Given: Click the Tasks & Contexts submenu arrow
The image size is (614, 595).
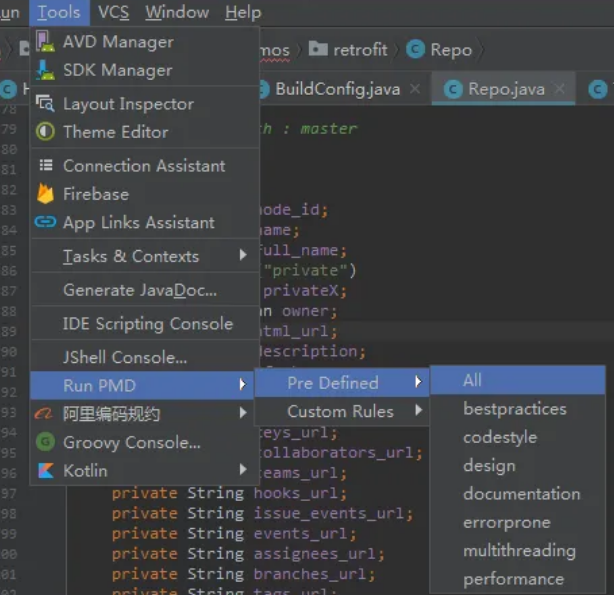Looking at the screenshot, I should point(243,255).
